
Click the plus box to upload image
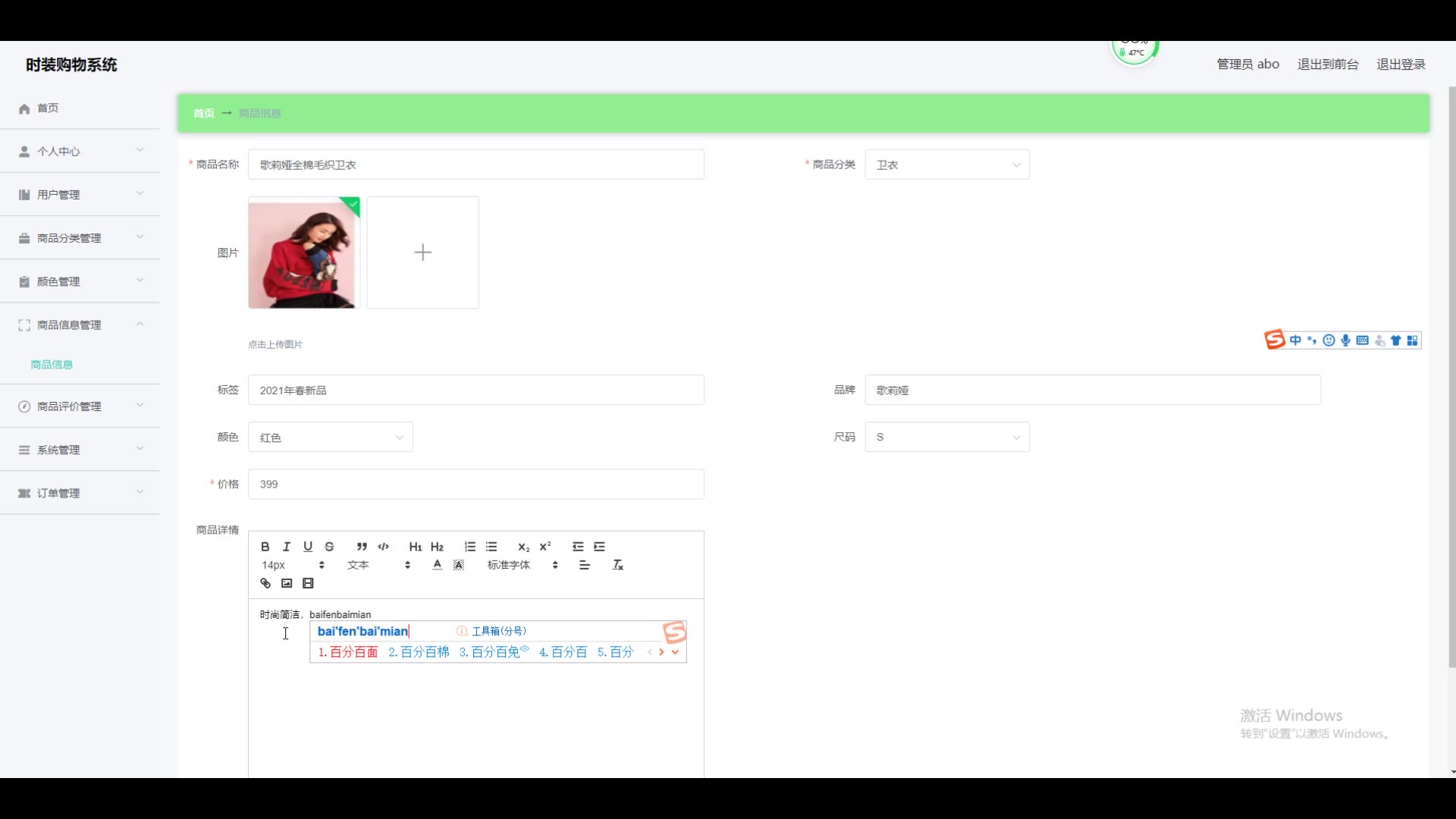click(422, 253)
